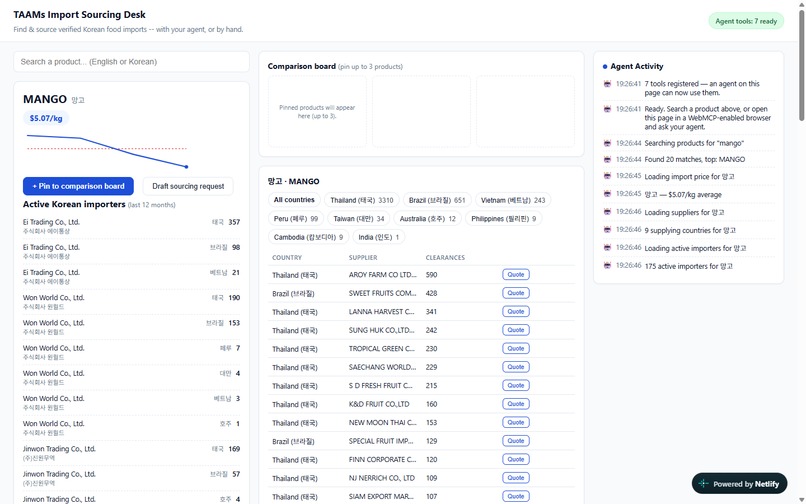Image resolution: width=806 pixels, height=504 pixels.
Task: Click agent icon beside 'Ready. Search a product'
Action: coord(607,109)
